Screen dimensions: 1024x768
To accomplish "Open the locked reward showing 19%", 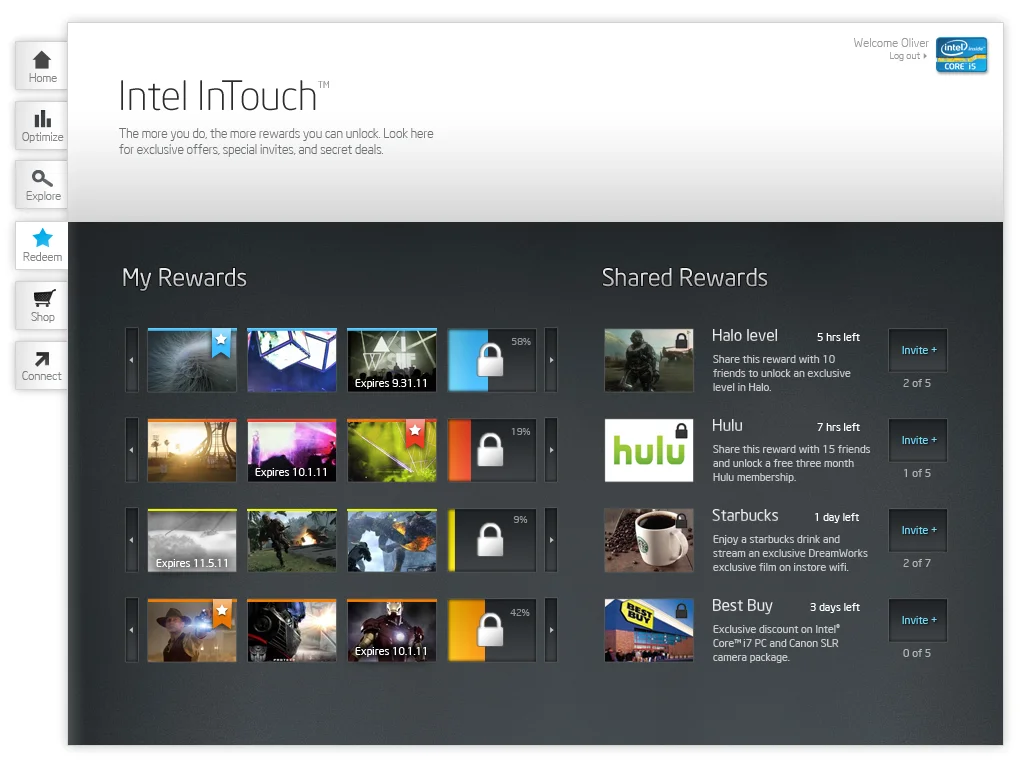I will click(492, 450).
